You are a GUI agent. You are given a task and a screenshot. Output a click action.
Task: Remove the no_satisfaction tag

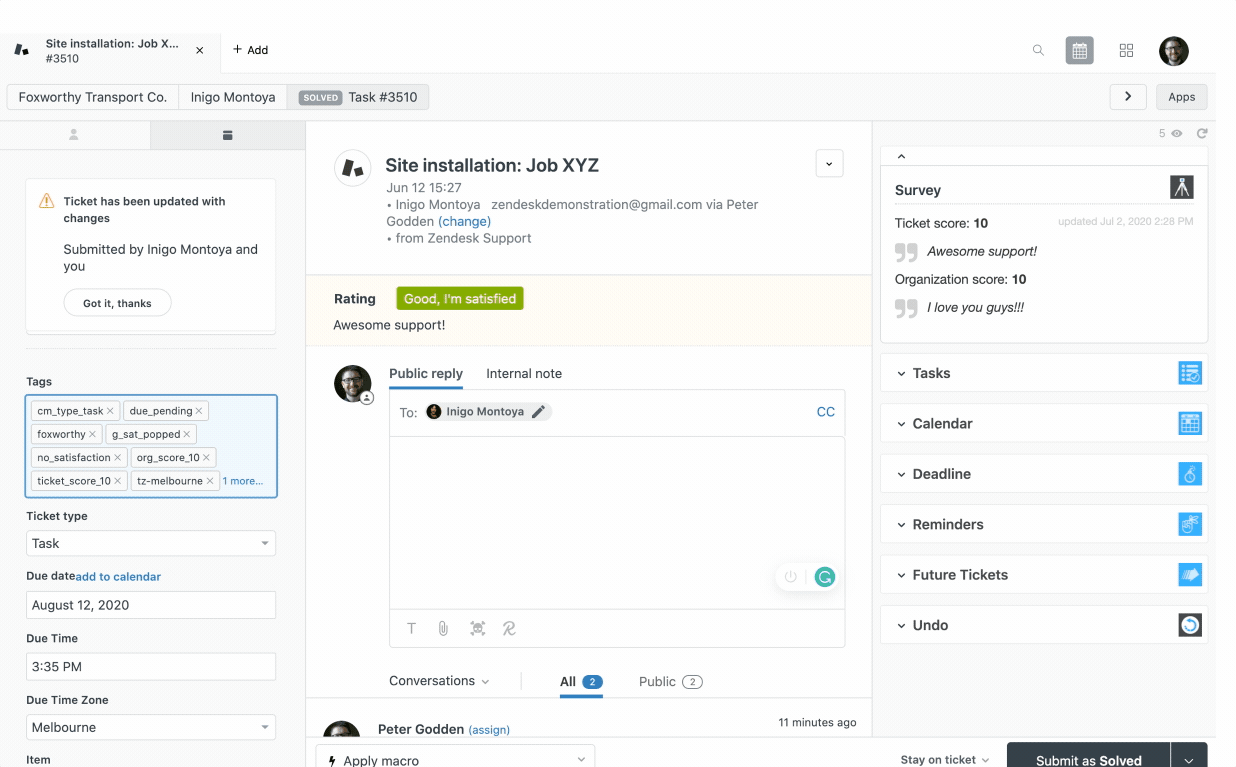click(x=117, y=457)
